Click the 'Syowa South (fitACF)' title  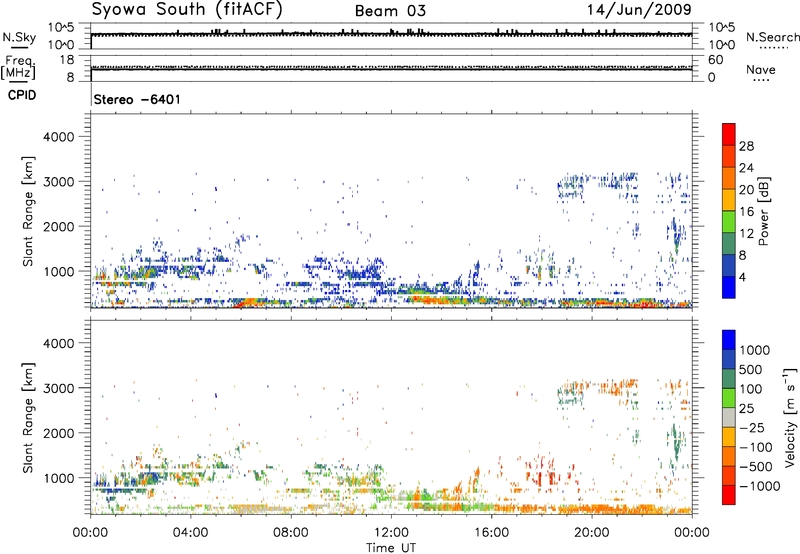pos(186,10)
